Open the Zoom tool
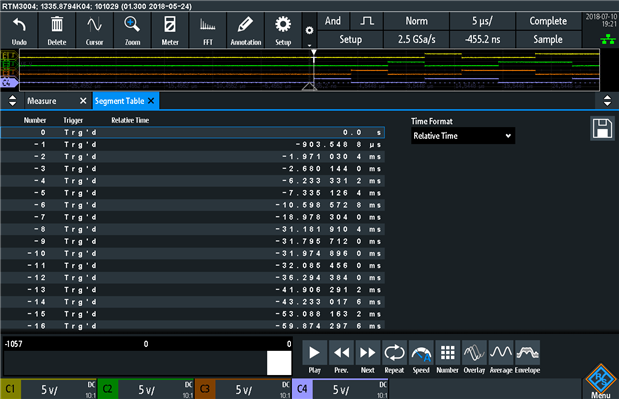 coord(132,30)
